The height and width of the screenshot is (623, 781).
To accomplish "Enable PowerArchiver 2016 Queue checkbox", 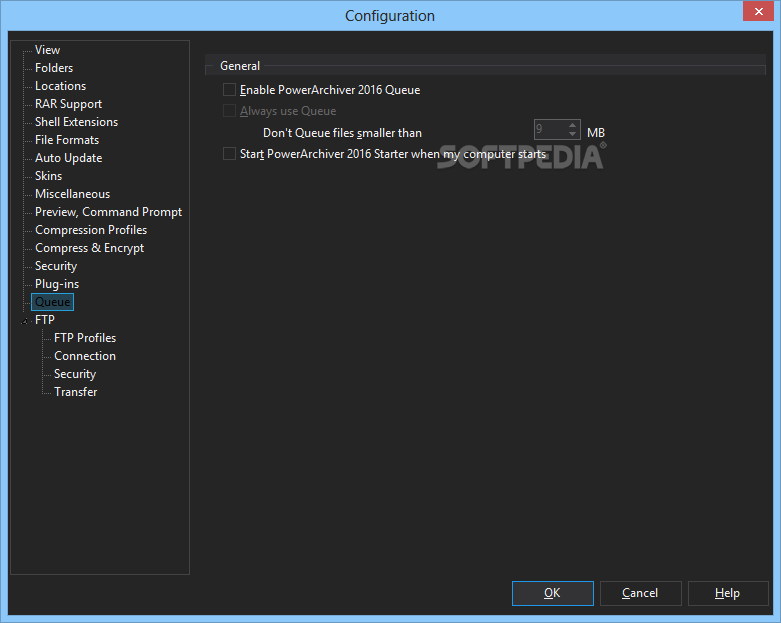I will point(229,90).
